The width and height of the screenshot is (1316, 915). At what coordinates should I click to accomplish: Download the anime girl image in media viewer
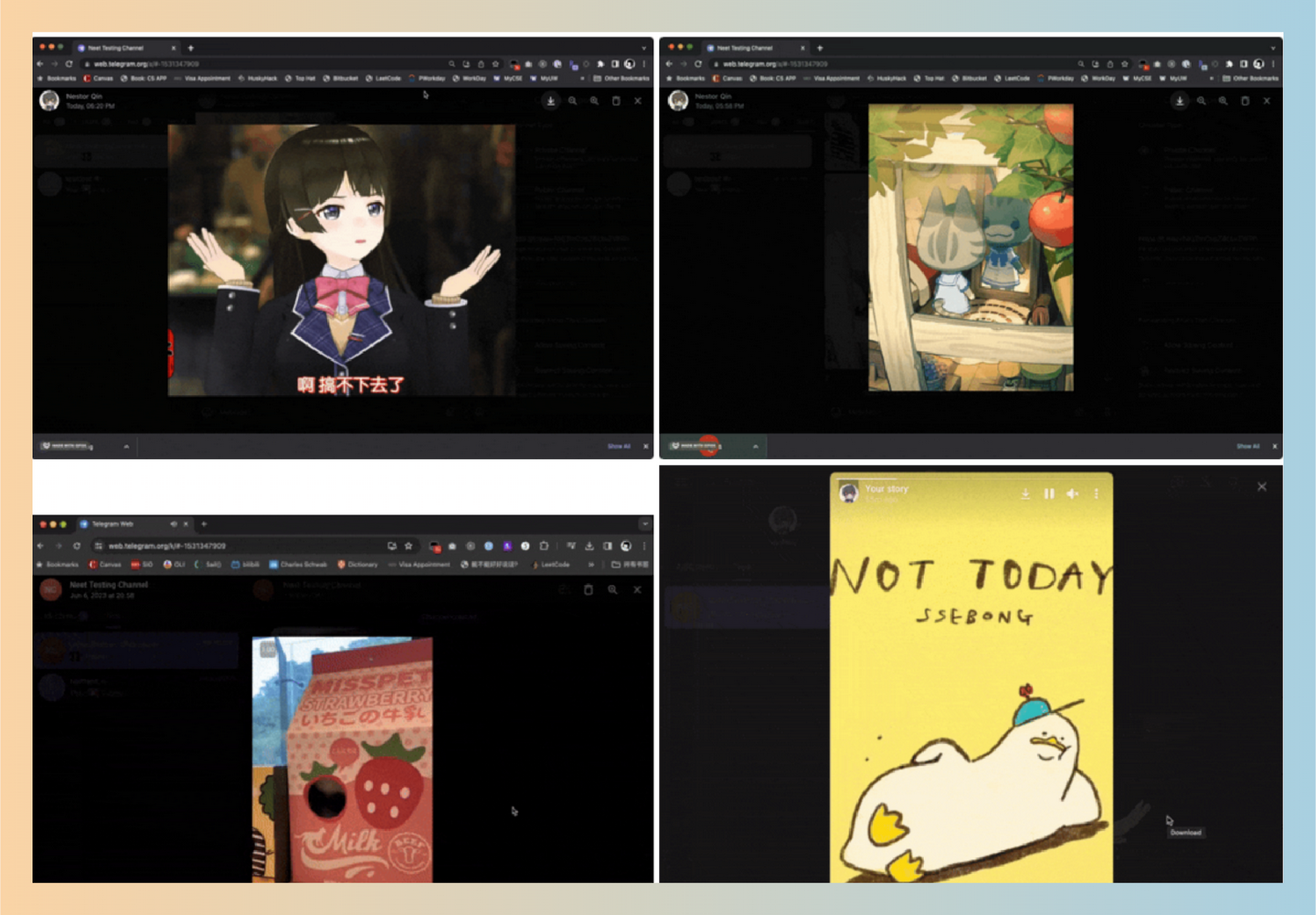(550, 101)
